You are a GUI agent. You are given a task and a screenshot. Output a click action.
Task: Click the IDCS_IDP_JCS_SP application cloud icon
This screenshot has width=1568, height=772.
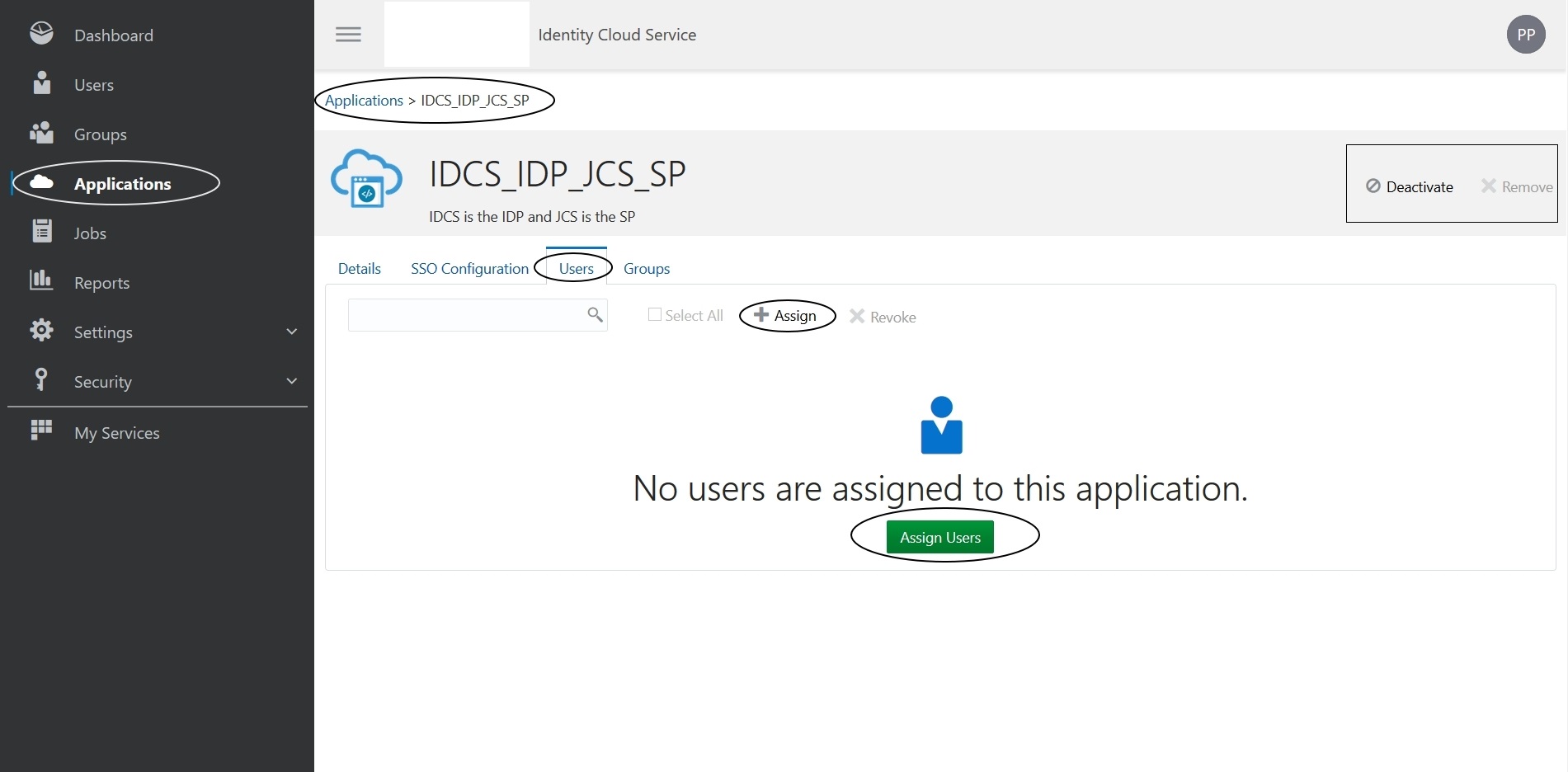(366, 178)
